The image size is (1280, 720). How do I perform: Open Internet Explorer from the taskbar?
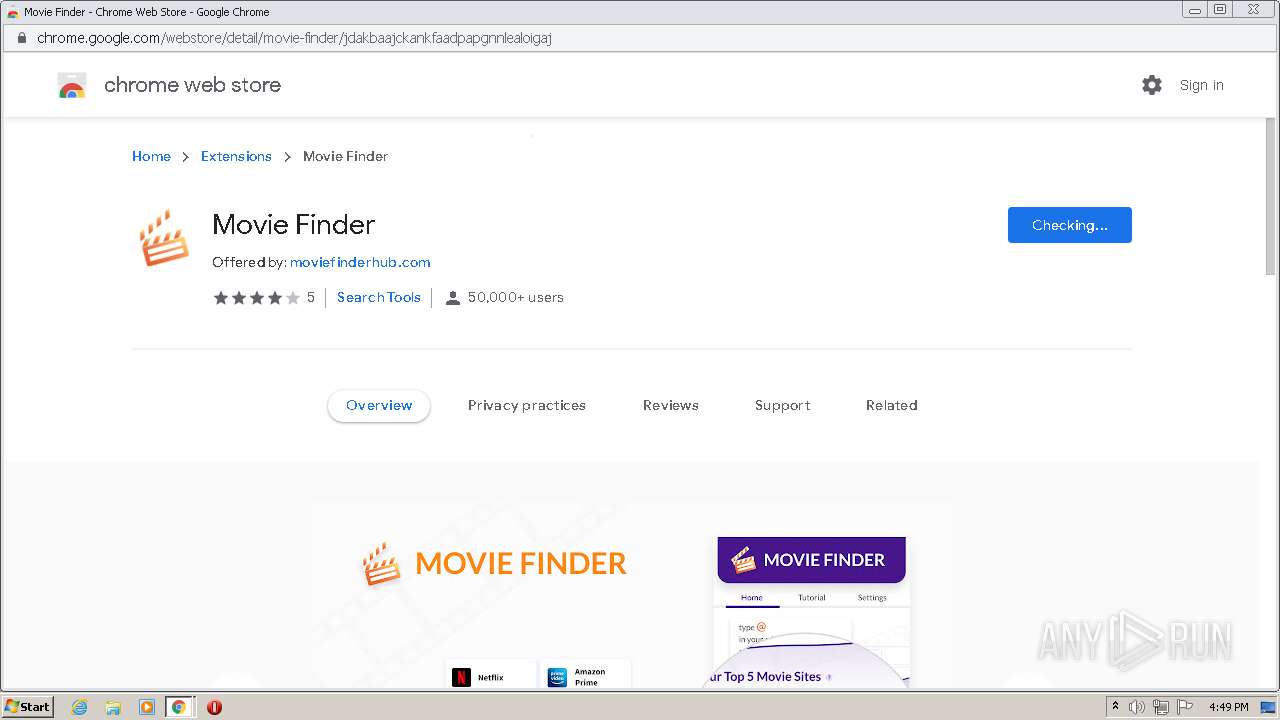click(79, 707)
